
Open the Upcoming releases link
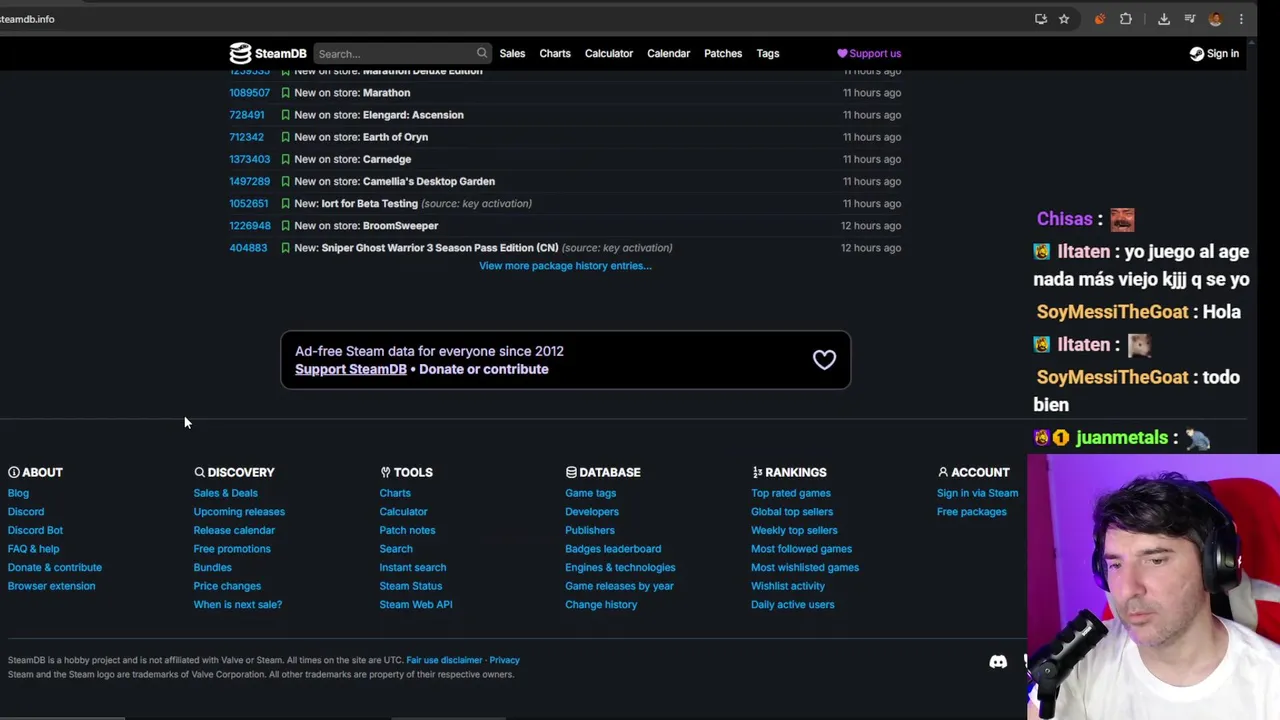pos(239,512)
